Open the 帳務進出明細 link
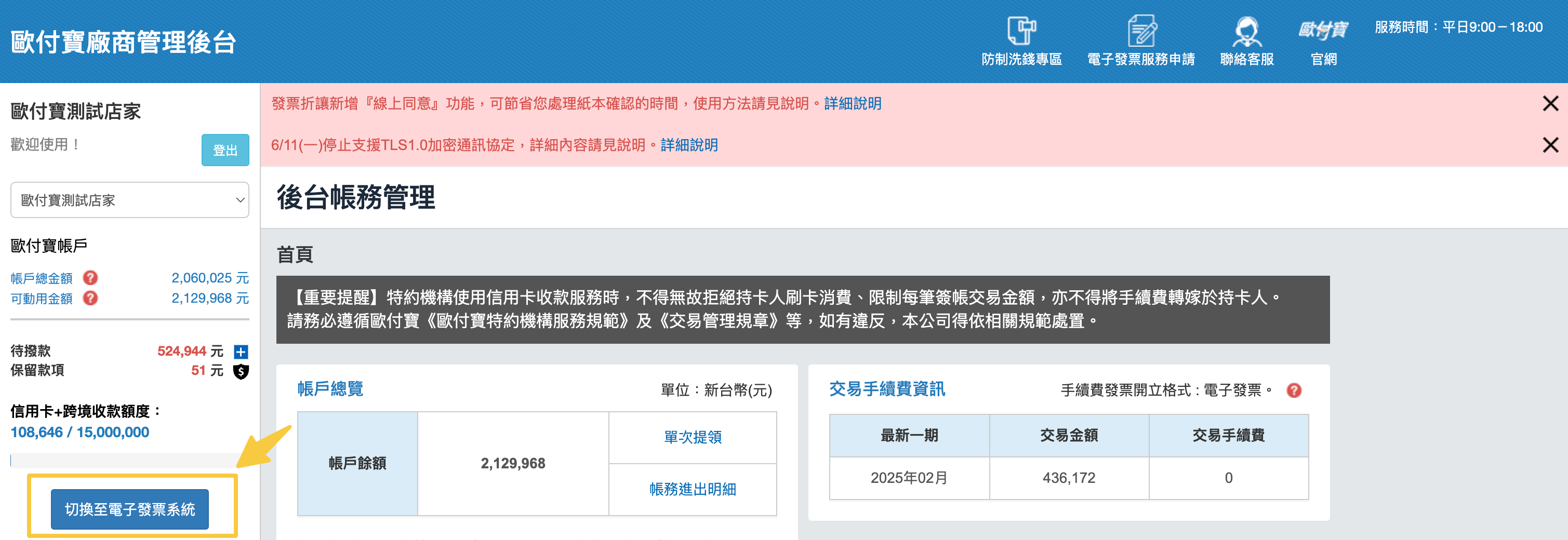The height and width of the screenshot is (540, 1568). 693,490
